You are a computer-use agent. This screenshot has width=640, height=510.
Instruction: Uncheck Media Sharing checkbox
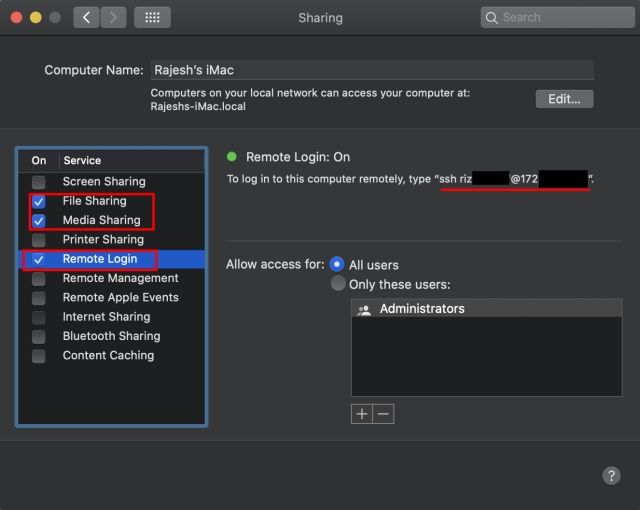(x=39, y=221)
